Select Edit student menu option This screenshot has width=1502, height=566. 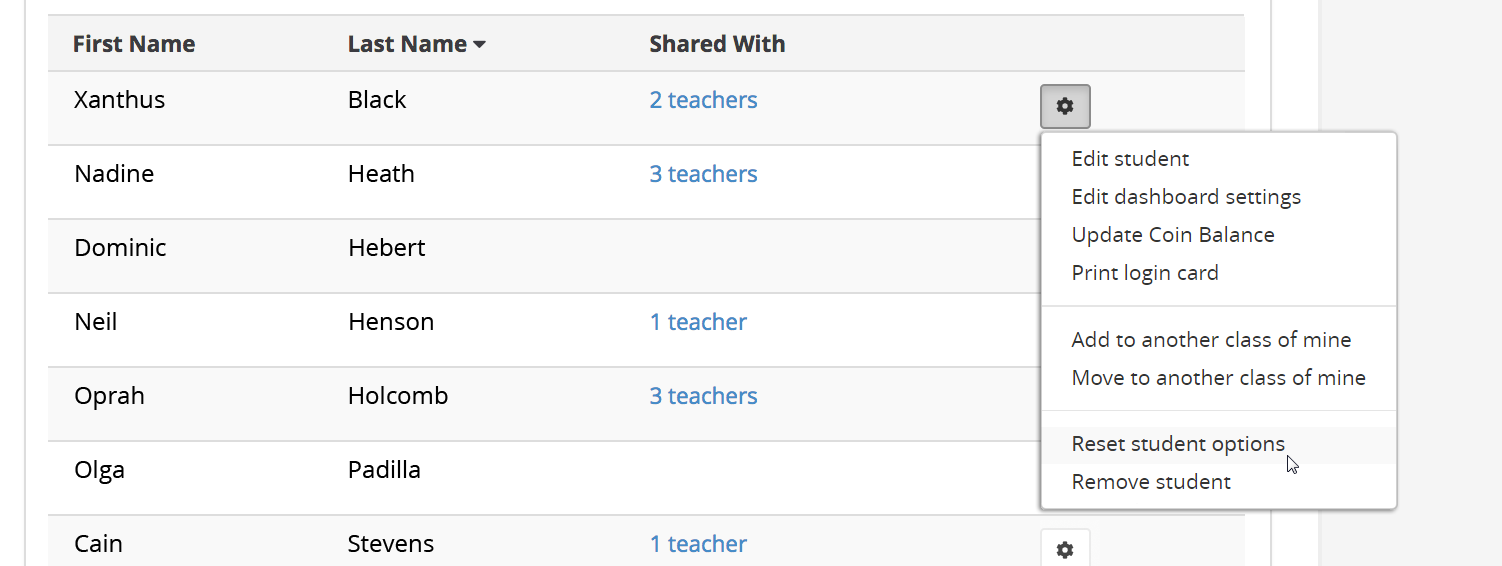click(x=1130, y=159)
